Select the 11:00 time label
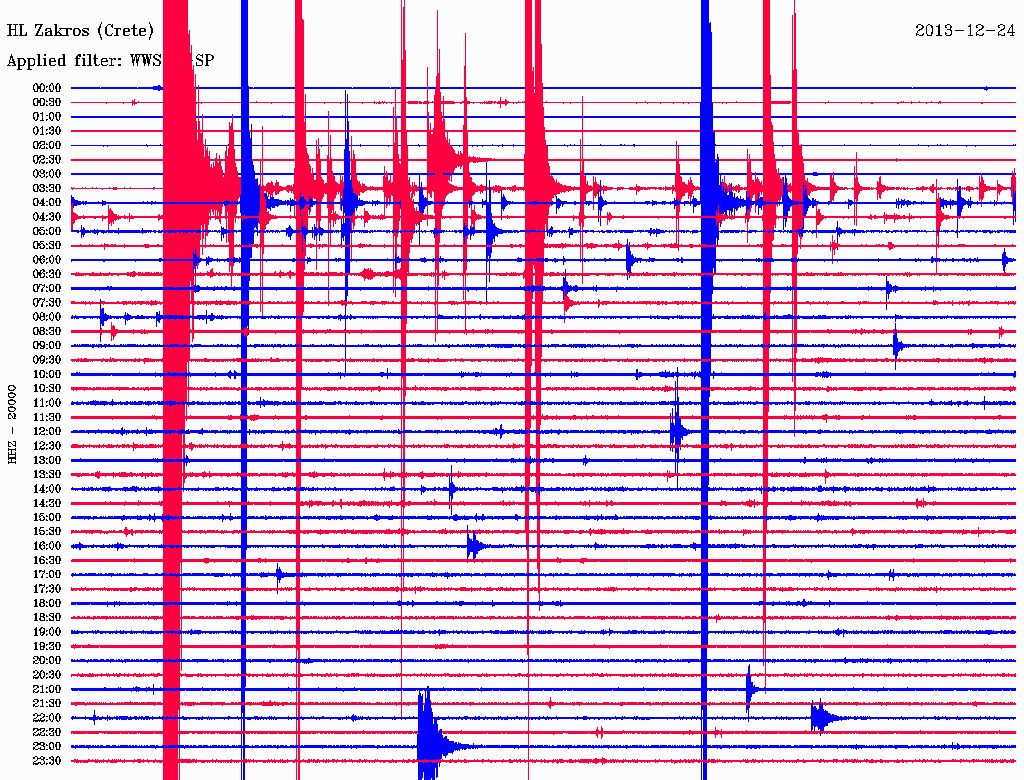This screenshot has height=780, width=1024. click(47, 403)
